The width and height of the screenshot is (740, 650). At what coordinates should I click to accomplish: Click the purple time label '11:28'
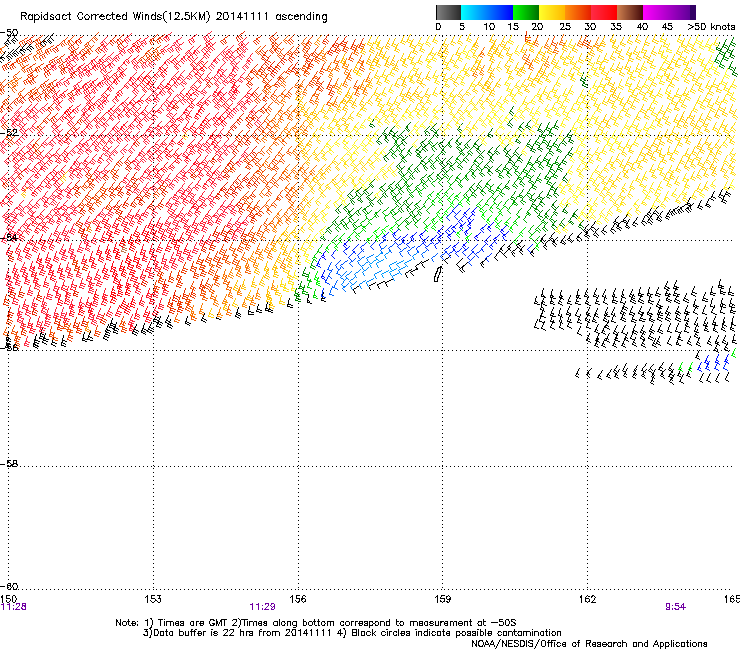(x=13, y=607)
